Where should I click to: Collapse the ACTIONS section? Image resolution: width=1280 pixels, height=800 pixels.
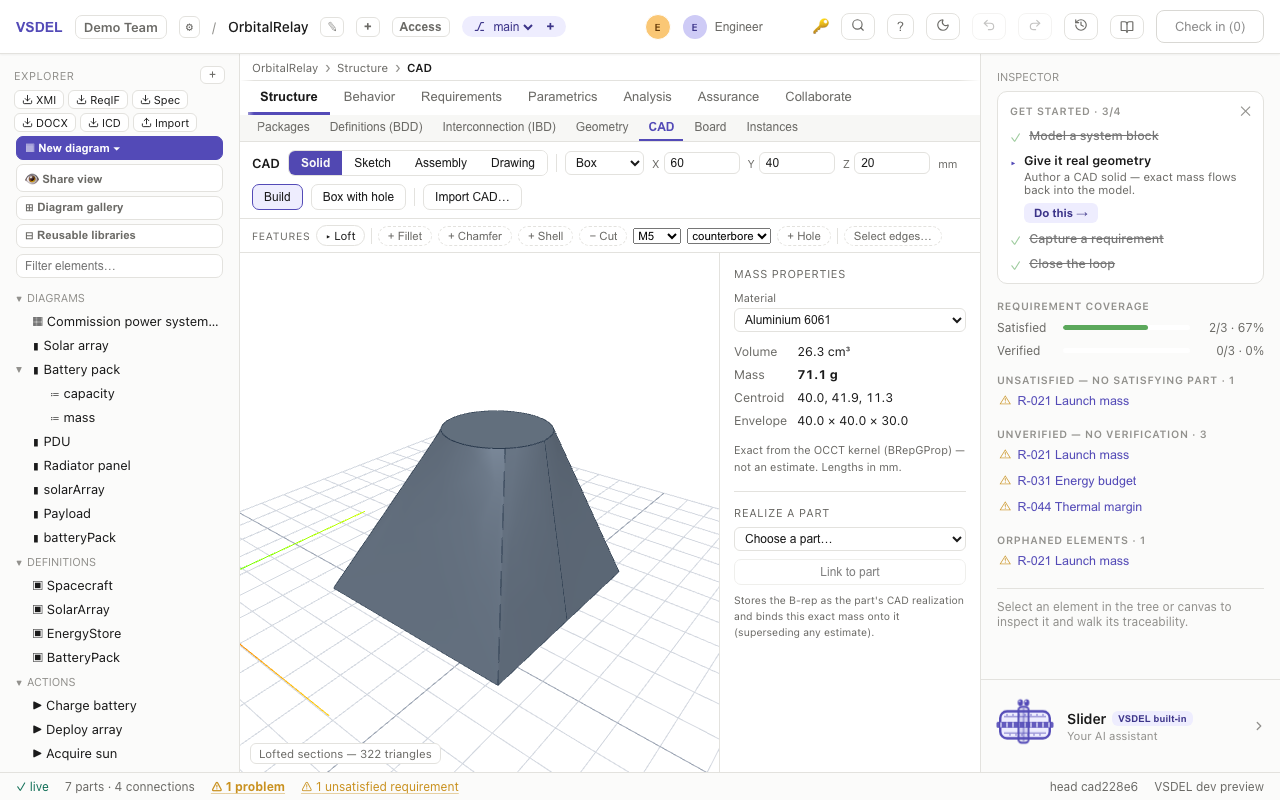click(19, 682)
